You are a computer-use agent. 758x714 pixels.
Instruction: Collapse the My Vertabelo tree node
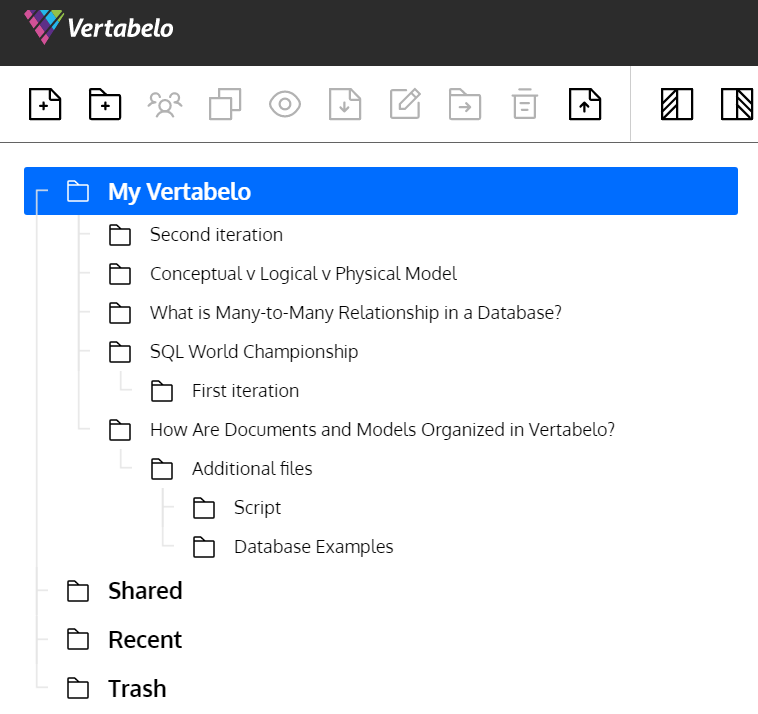[42, 192]
